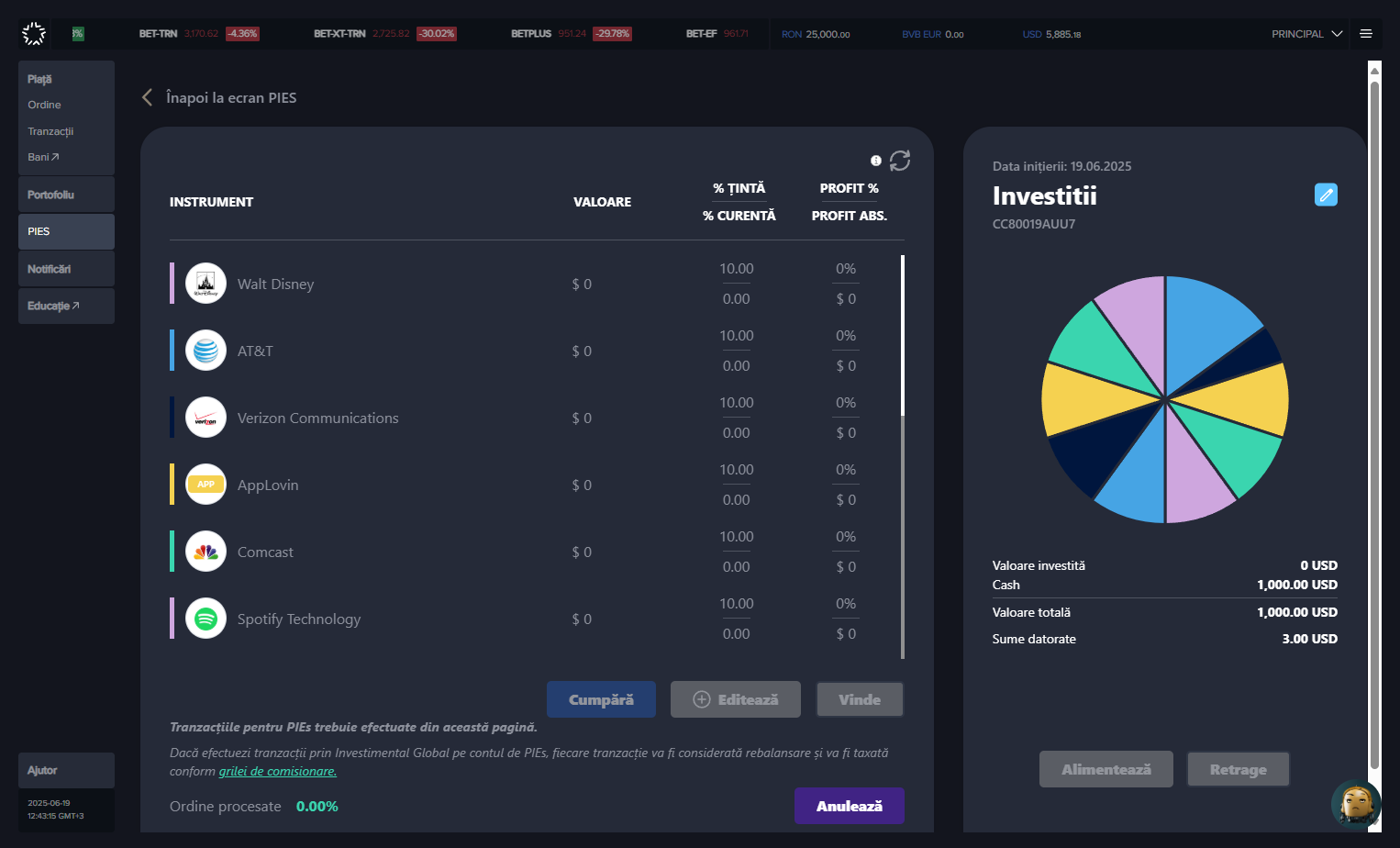Click the Vinde button

tap(860, 699)
